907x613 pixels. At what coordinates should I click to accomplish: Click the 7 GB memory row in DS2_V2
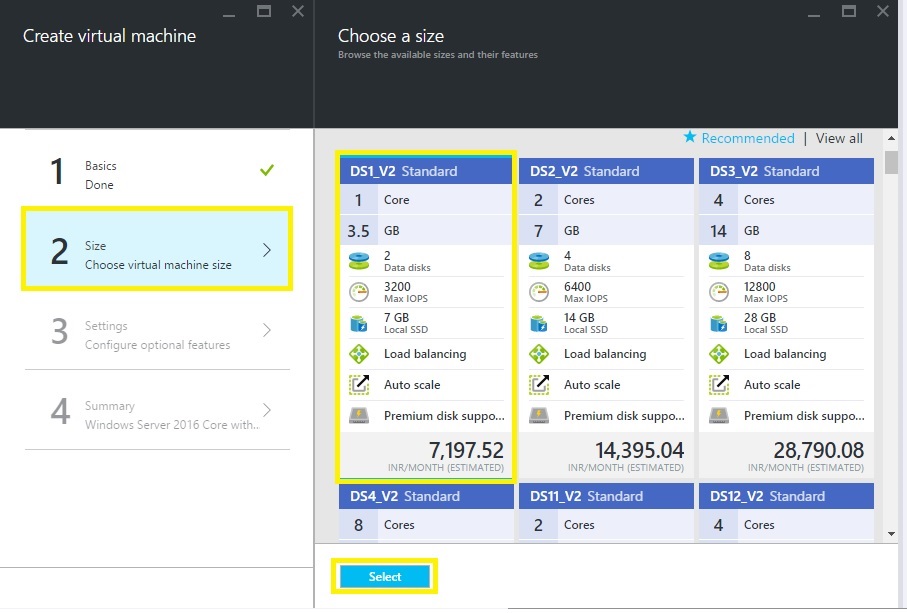(606, 231)
